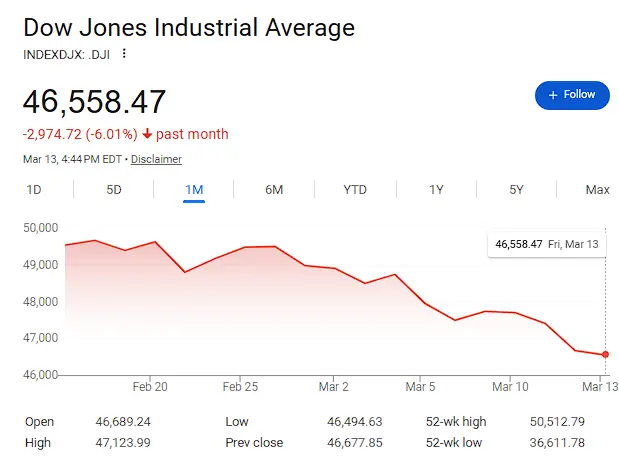Show the 5Y chart range
This screenshot has width=619, height=469.
tap(516, 190)
